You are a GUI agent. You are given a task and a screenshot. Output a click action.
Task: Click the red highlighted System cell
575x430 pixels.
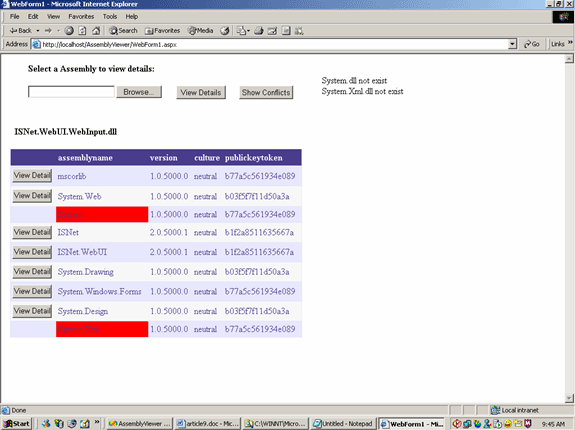pyautogui.click(x=102, y=214)
